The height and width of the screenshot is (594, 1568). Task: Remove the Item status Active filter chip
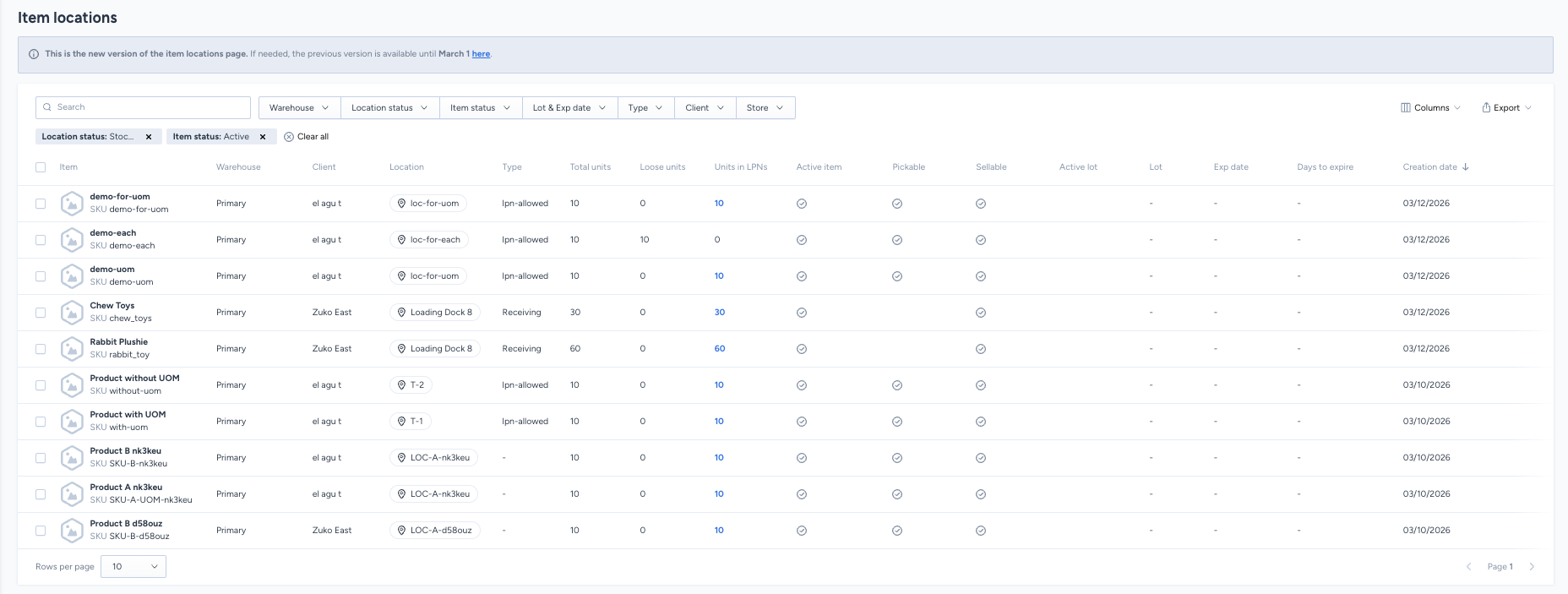263,137
